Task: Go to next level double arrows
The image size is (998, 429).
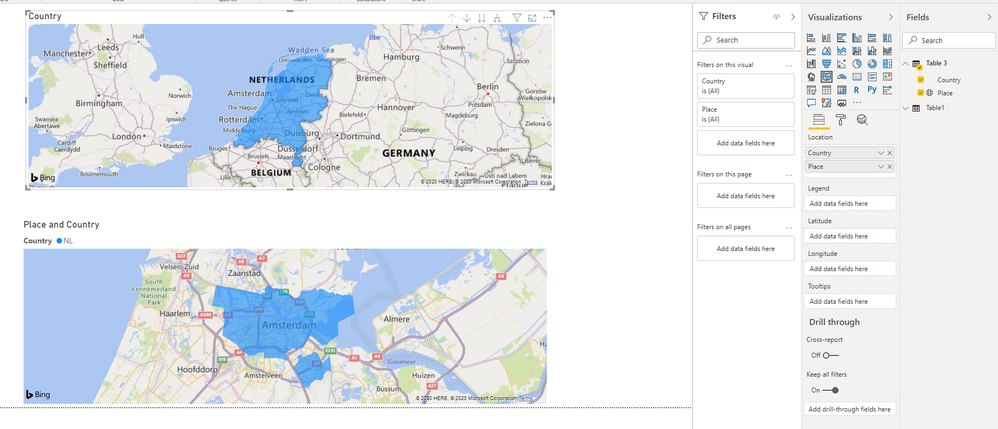Action: pyautogui.click(x=482, y=18)
